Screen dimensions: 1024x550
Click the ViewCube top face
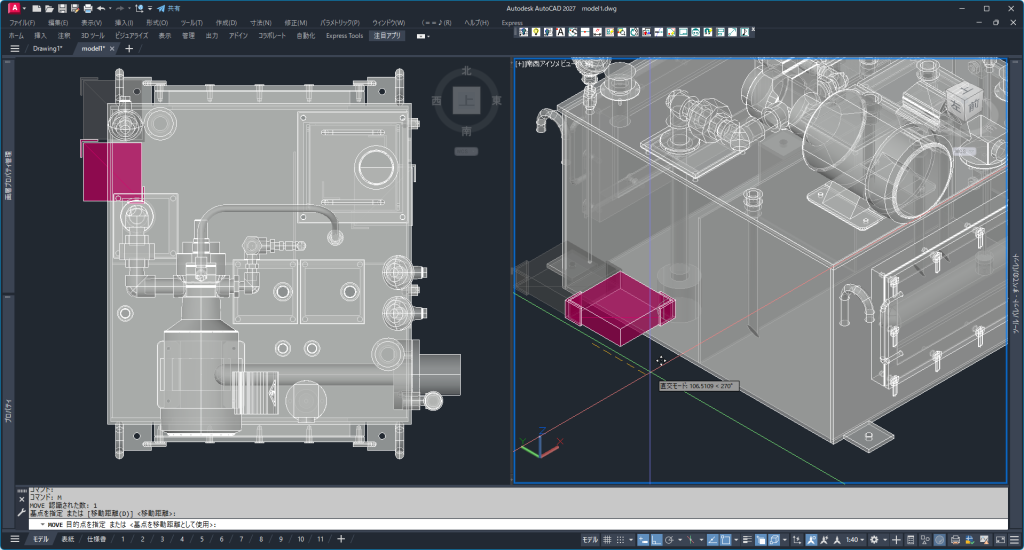466,100
